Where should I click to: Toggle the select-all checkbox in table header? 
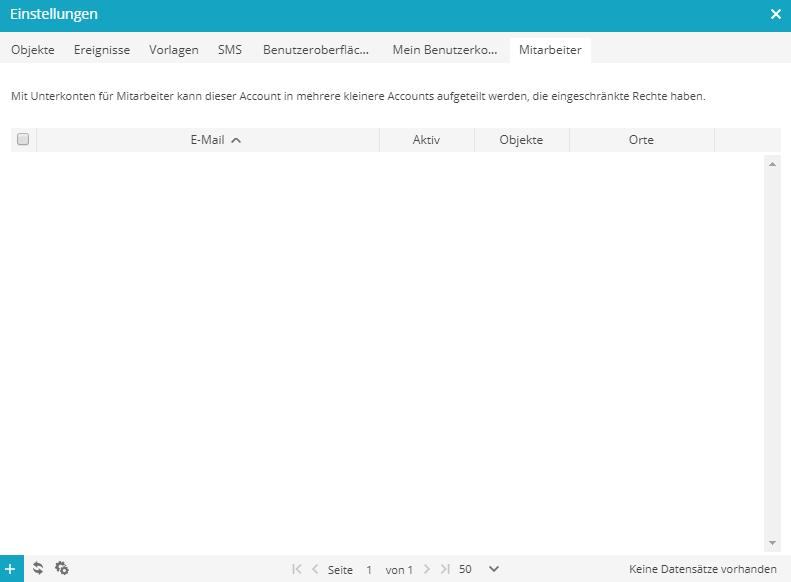23,139
